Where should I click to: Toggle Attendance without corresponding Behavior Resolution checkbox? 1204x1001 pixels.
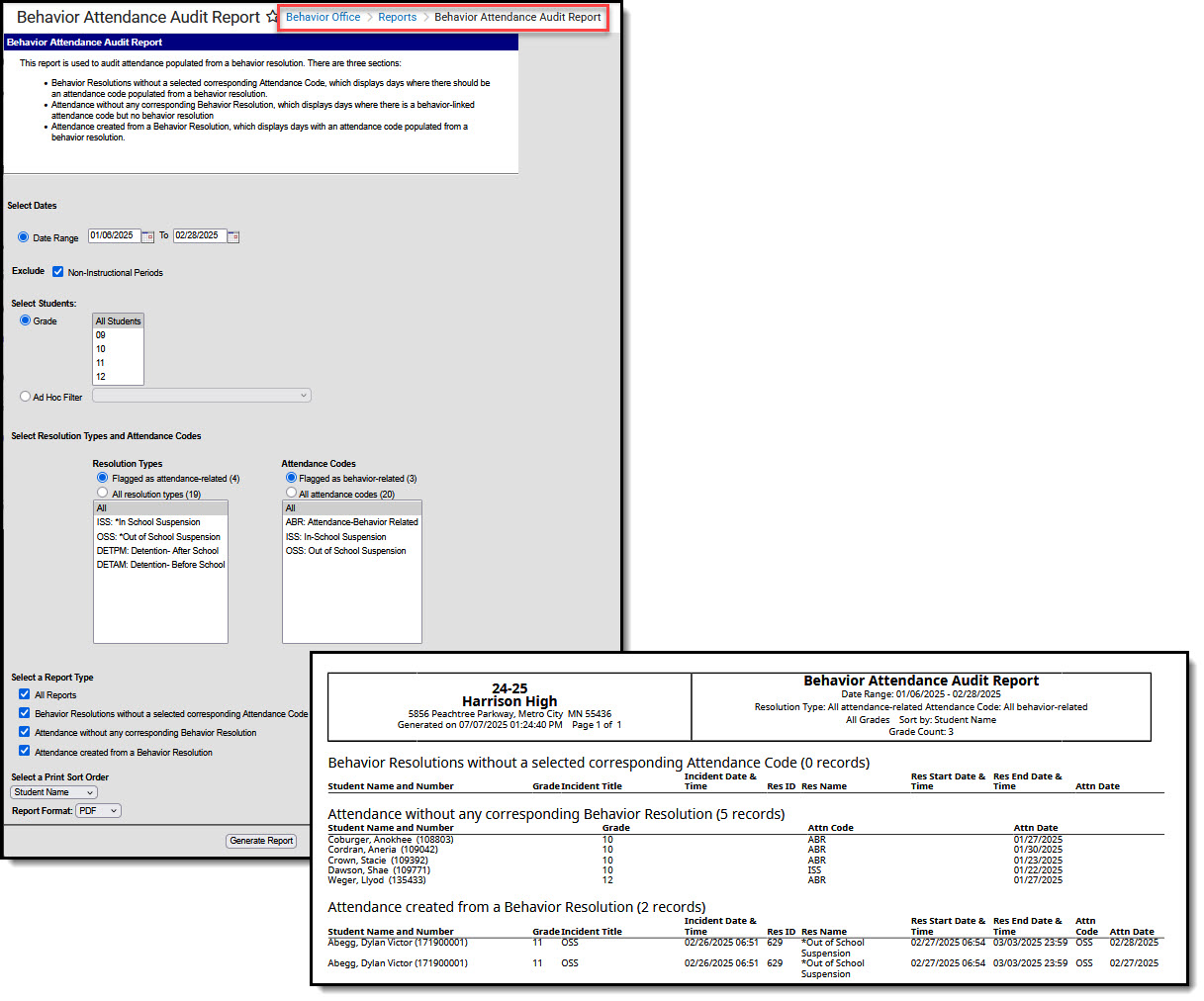click(x=25, y=732)
